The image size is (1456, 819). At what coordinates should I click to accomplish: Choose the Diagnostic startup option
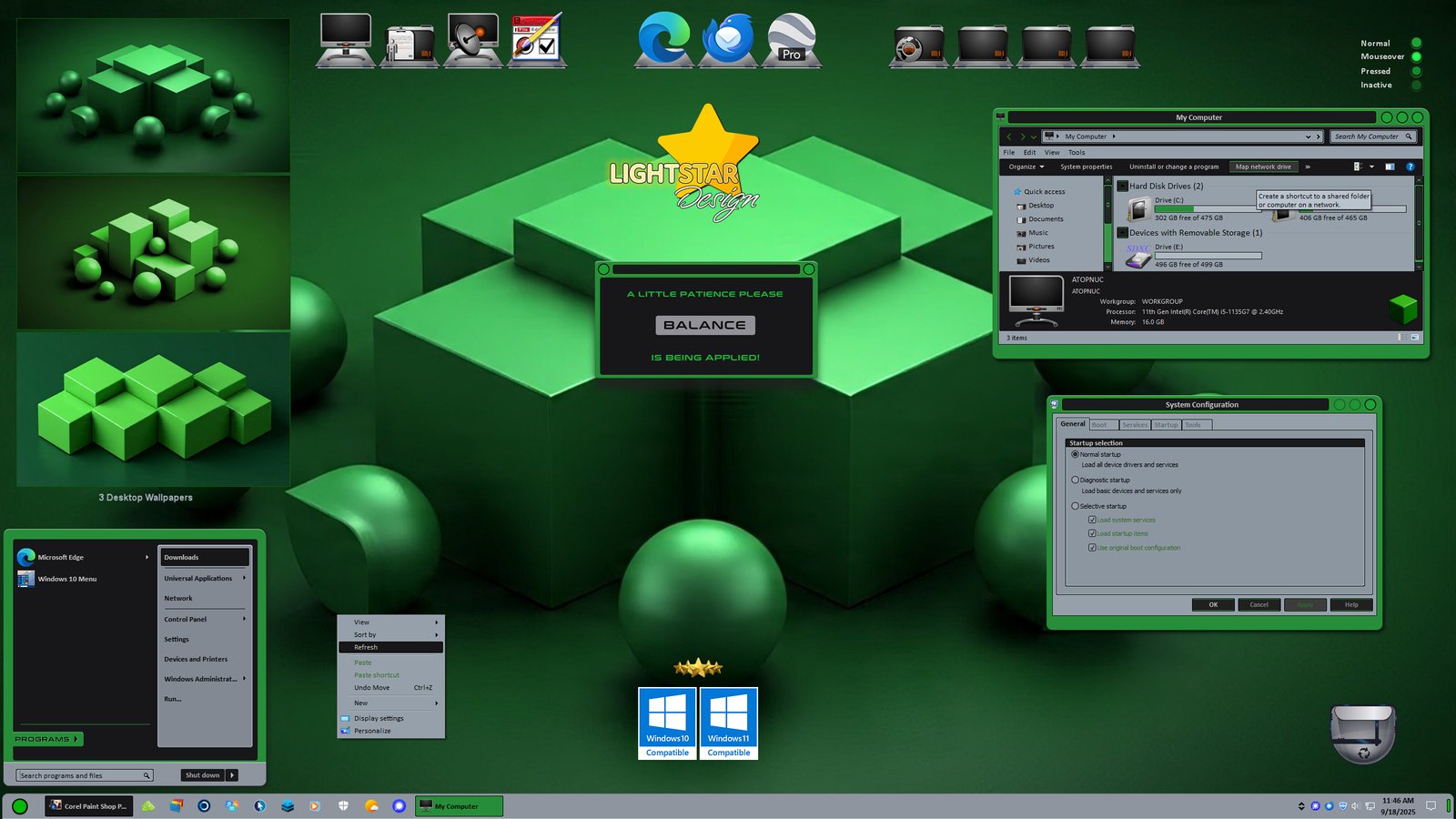click(1075, 480)
